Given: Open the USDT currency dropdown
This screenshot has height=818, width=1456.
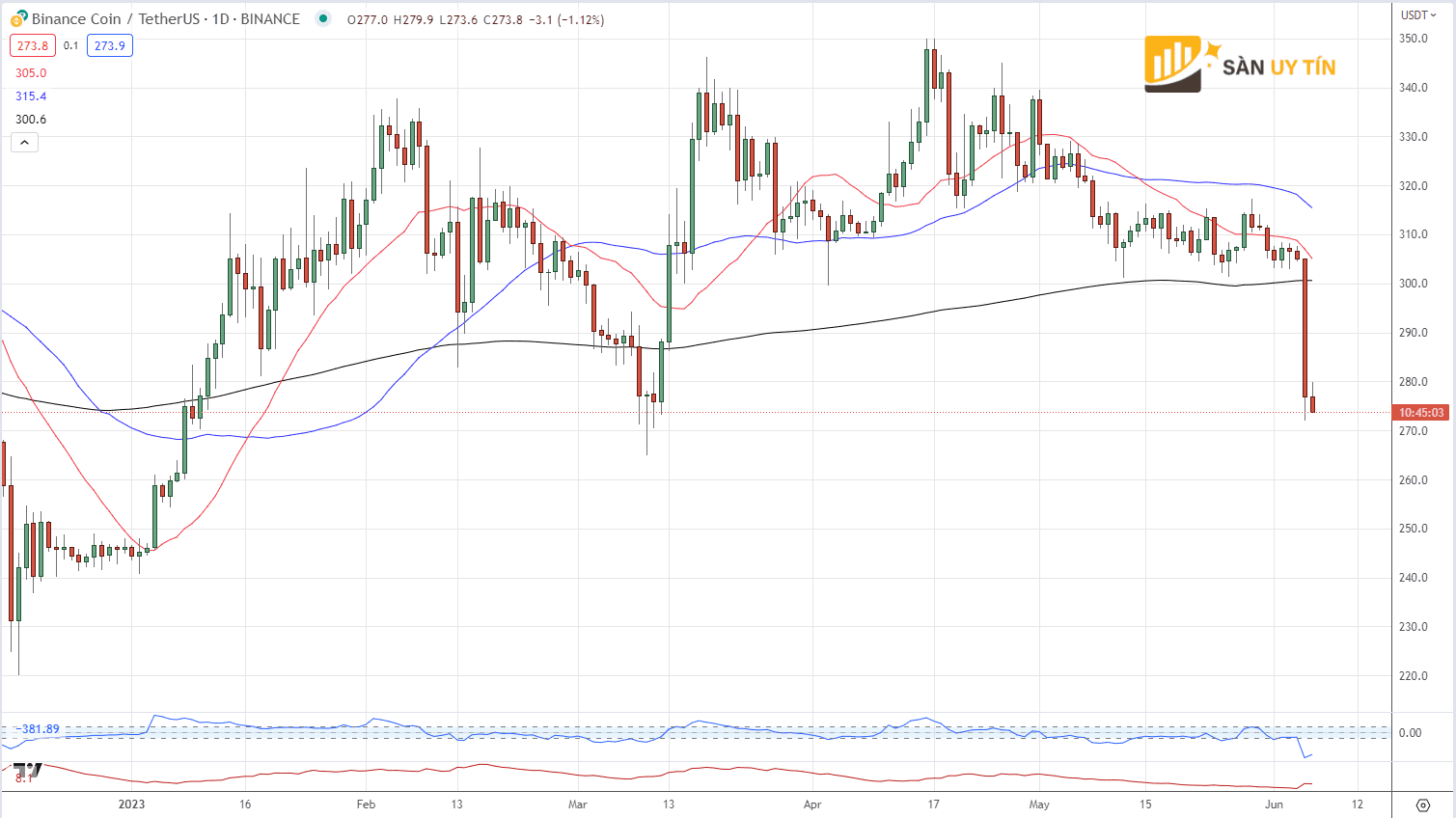Looking at the screenshot, I should pos(1419,14).
